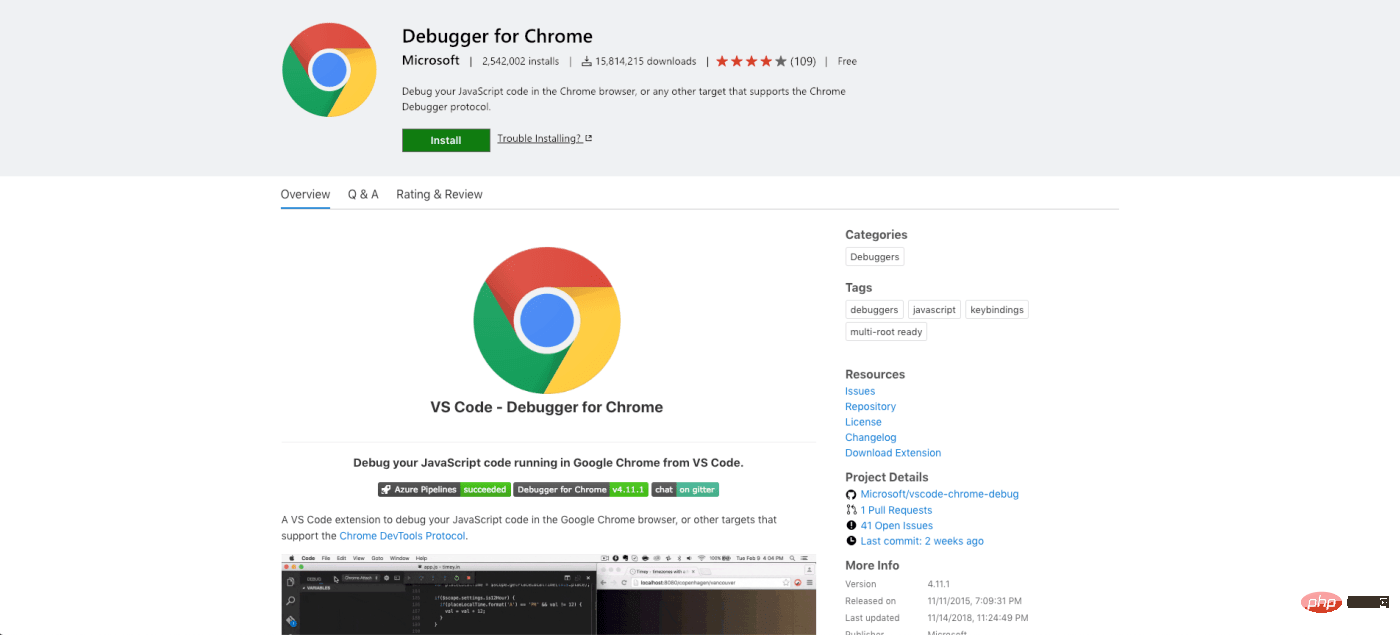1400x635 pixels.
Task: Open the Changelog link in Resources
Action: [x=870, y=437]
